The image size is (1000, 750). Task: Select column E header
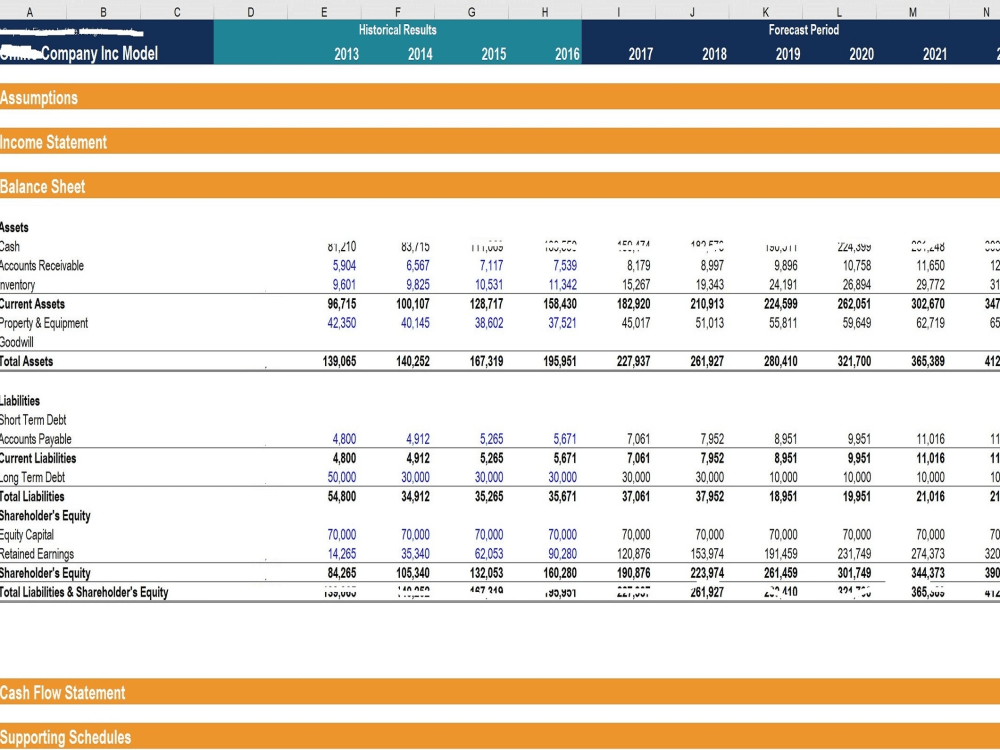pos(324,13)
